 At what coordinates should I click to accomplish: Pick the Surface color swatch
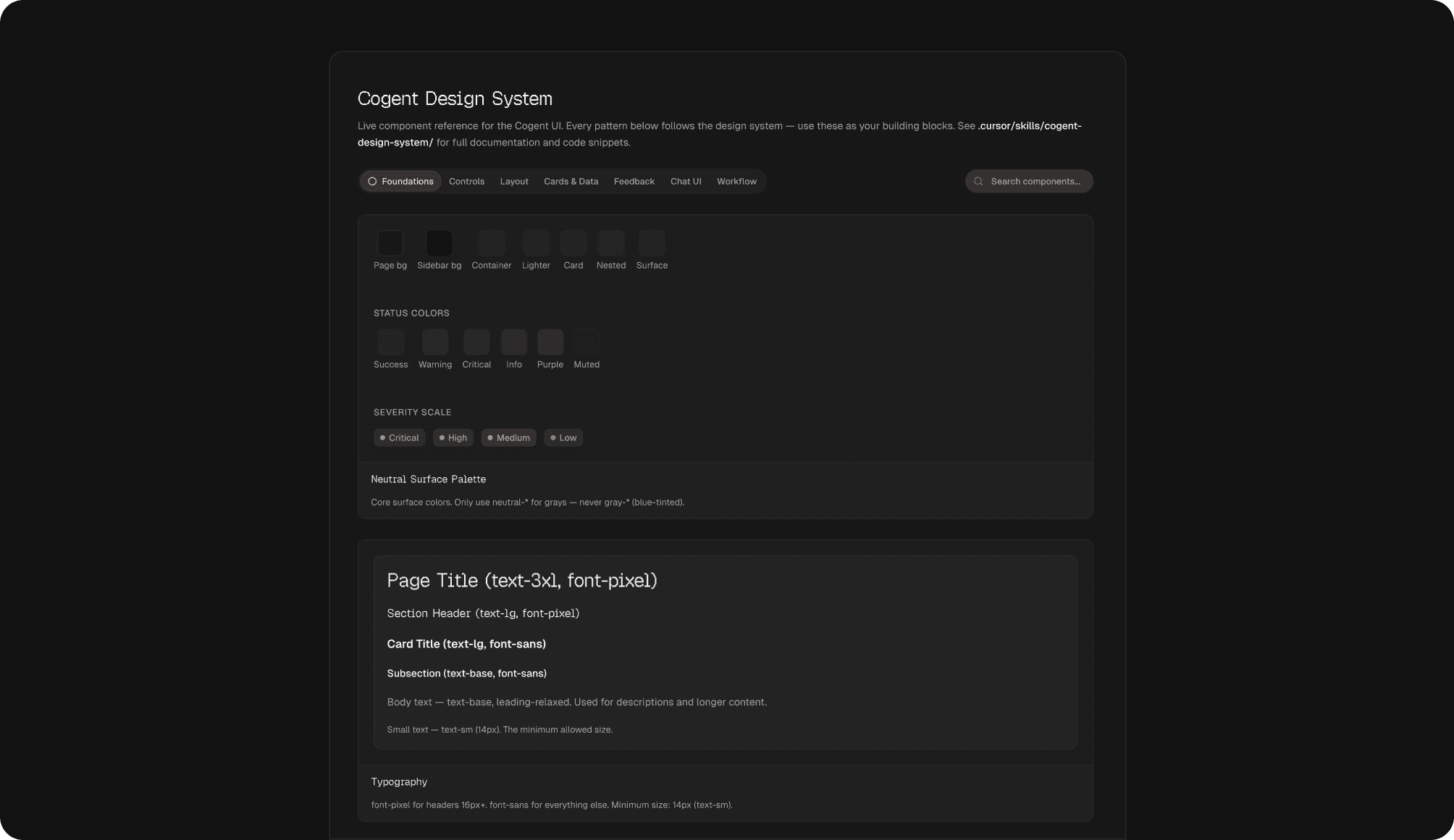[x=652, y=243]
